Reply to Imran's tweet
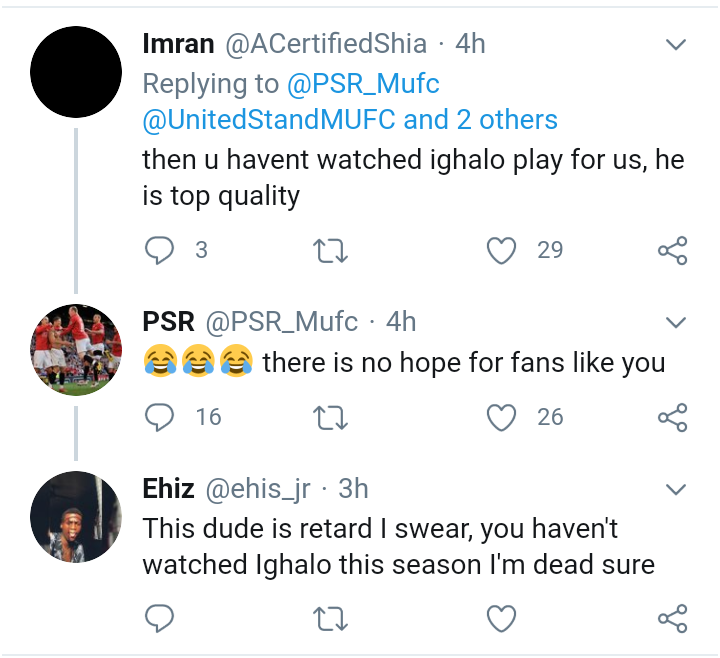The height and width of the screenshot is (658, 720). (160, 250)
